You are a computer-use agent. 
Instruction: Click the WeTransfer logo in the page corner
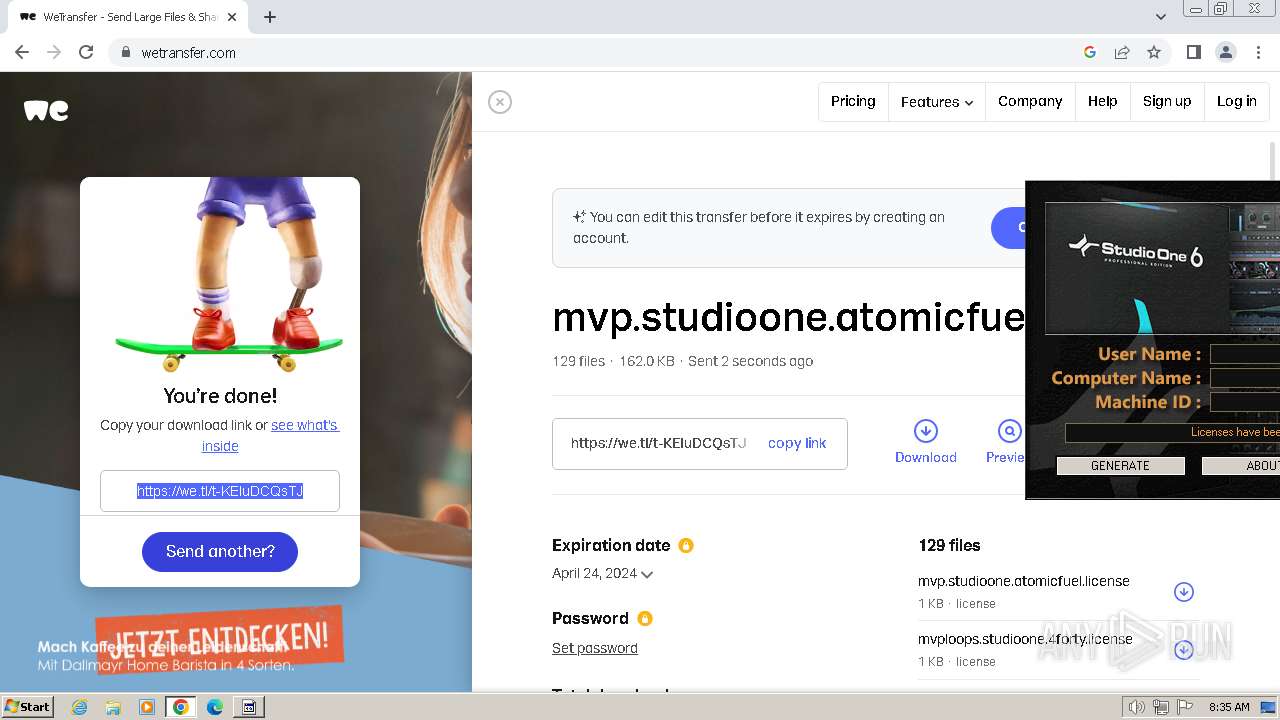click(46, 111)
